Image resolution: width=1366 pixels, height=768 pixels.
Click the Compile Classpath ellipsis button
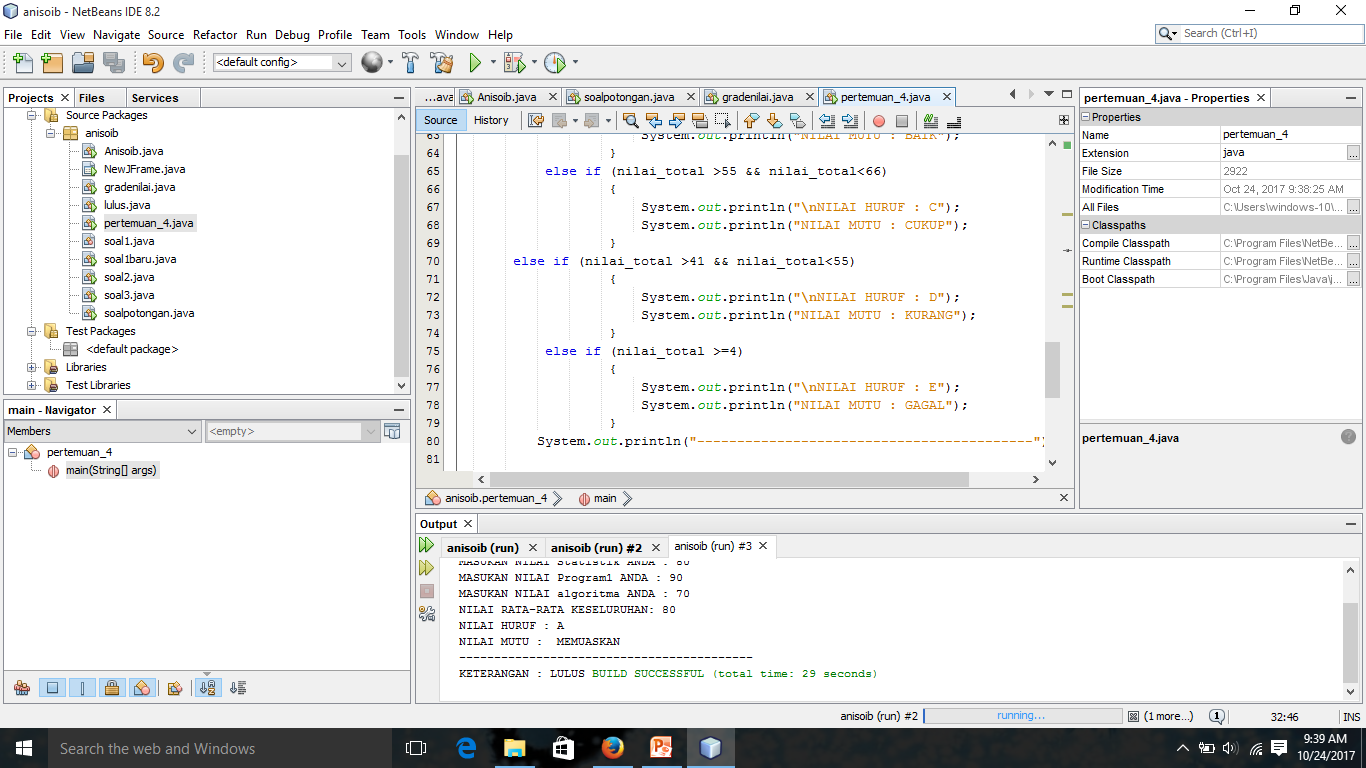click(1353, 243)
